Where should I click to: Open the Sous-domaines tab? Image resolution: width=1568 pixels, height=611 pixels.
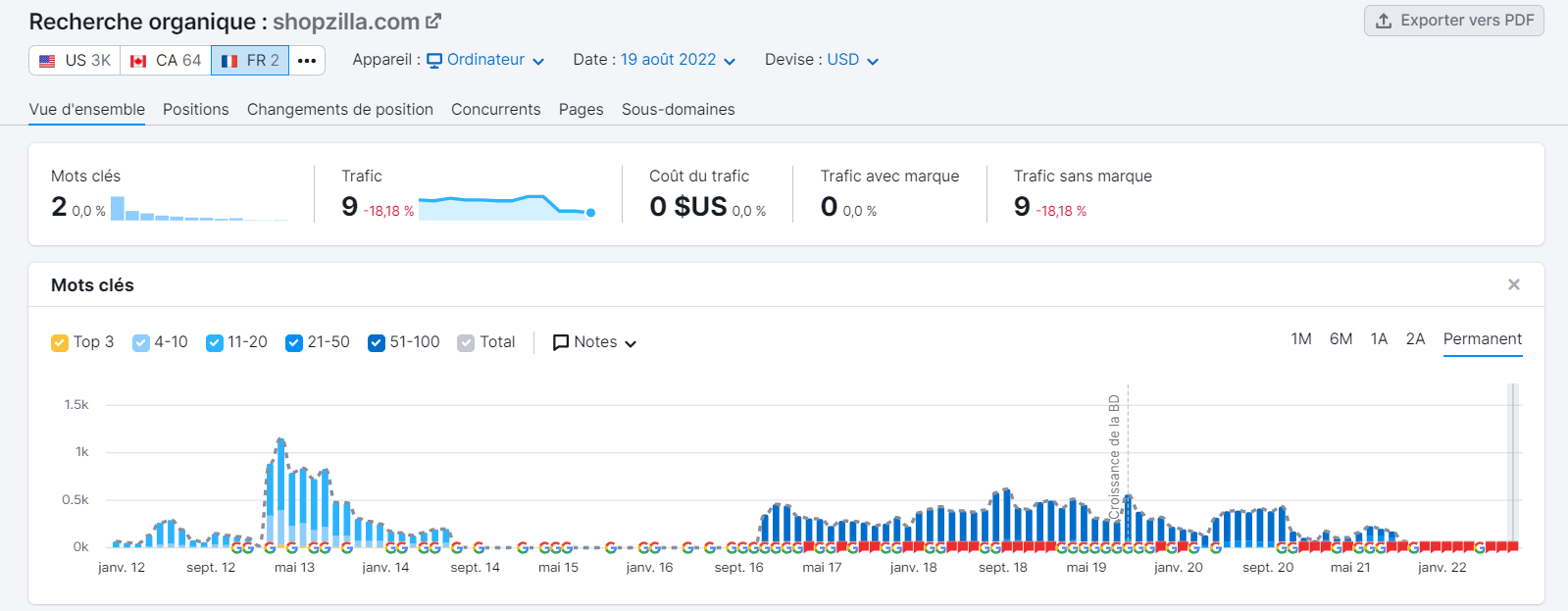[678, 109]
